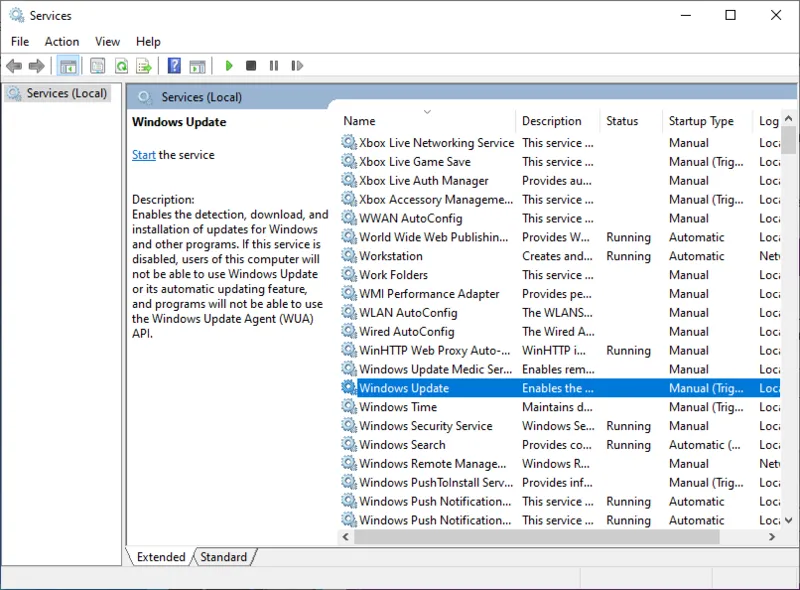The height and width of the screenshot is (590, 800).
Task: Sort by the Startup Type column header
Action: pyautogui.click(x=701, y=121)
